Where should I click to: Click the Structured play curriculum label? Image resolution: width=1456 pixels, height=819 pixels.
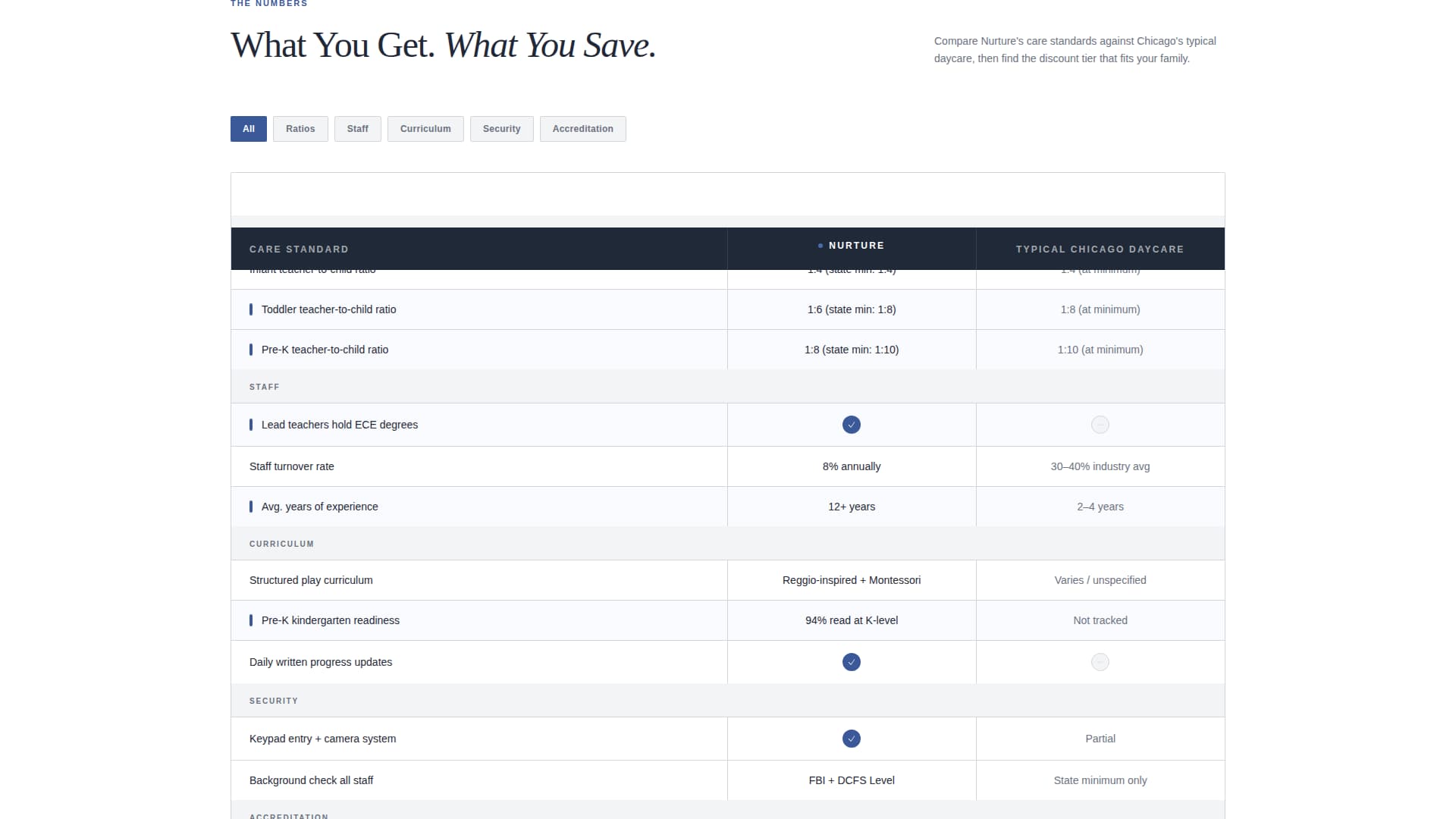pyautogui.click(x=311, y=580)
